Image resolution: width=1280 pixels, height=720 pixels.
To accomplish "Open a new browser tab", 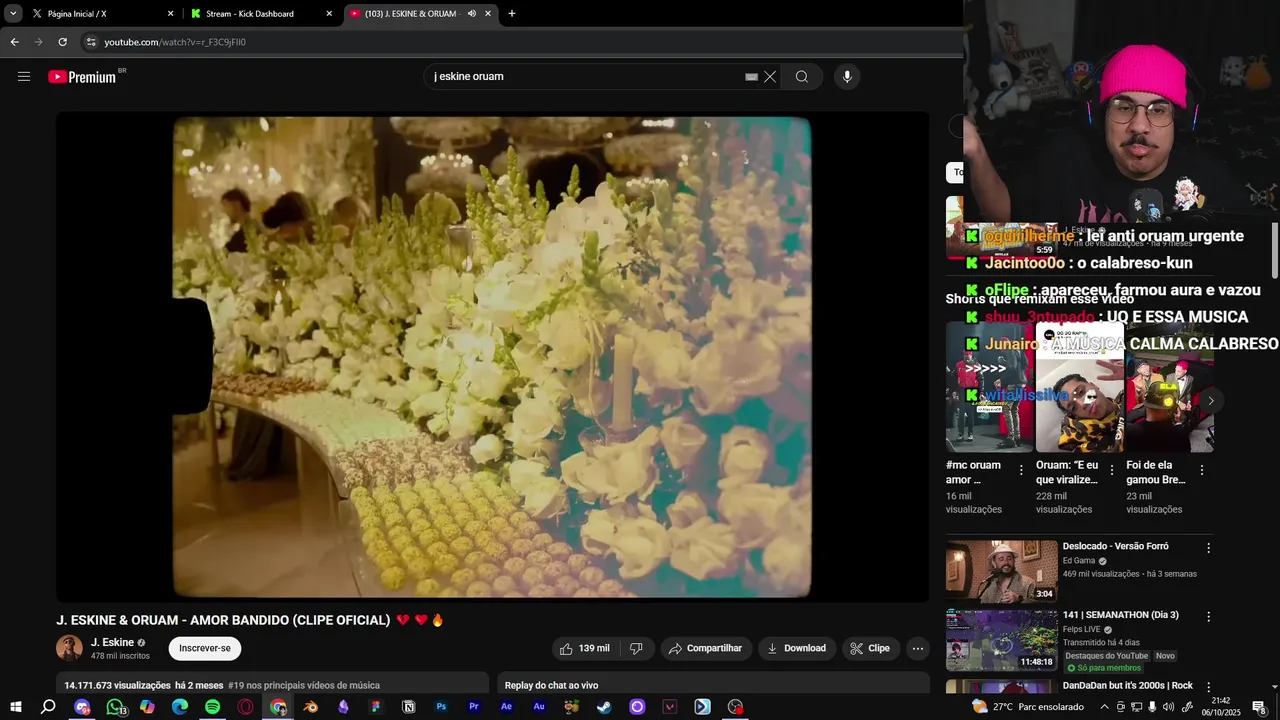I will click(512, 14).
